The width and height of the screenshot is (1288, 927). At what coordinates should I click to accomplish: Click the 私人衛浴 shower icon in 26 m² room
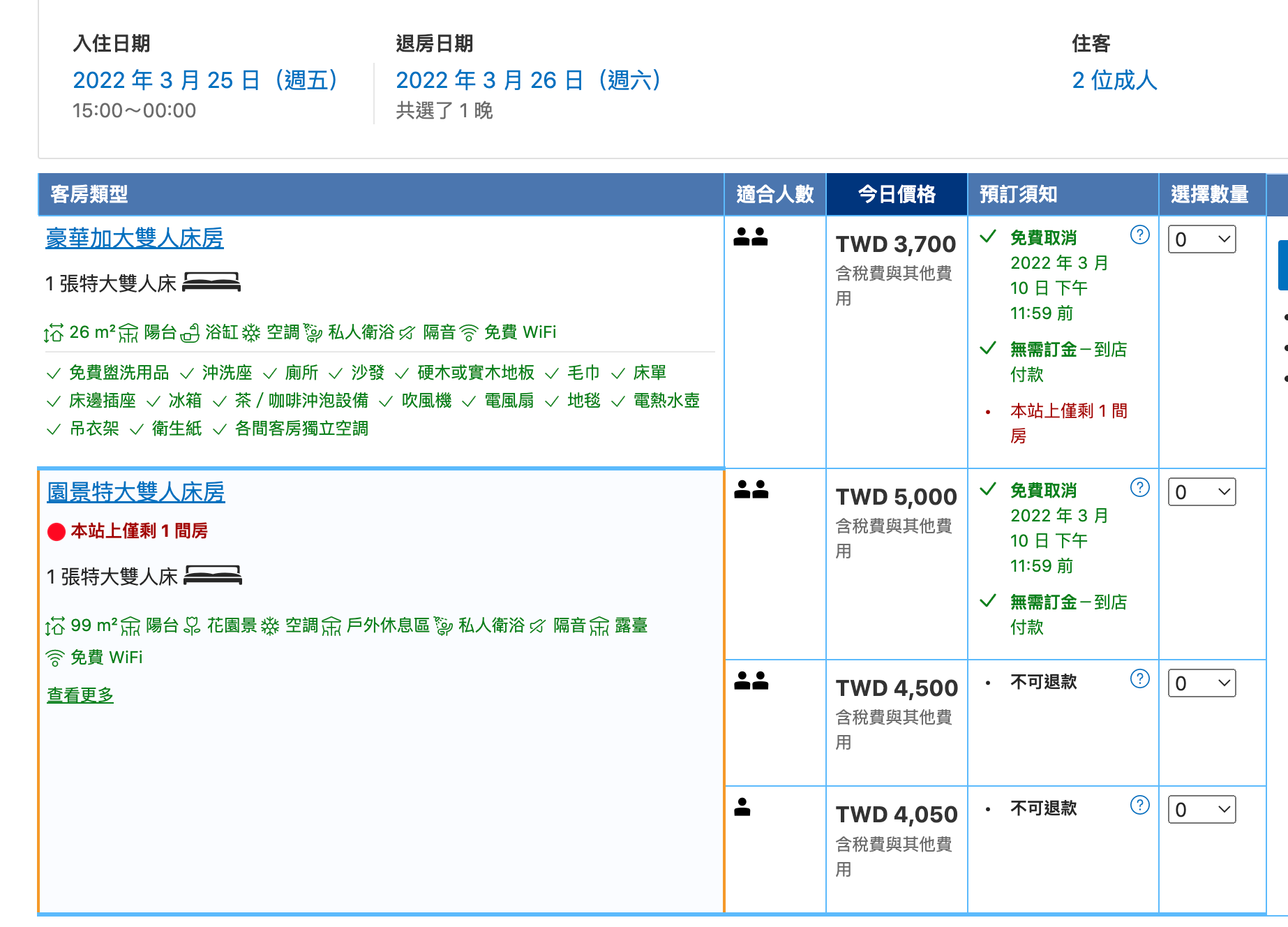tap(313, 334)
